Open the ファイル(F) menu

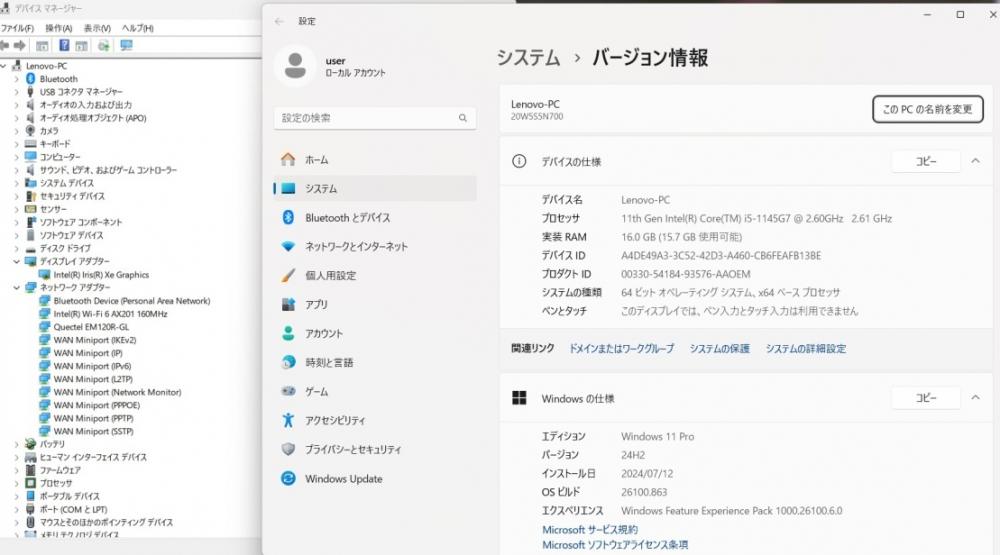17,28
